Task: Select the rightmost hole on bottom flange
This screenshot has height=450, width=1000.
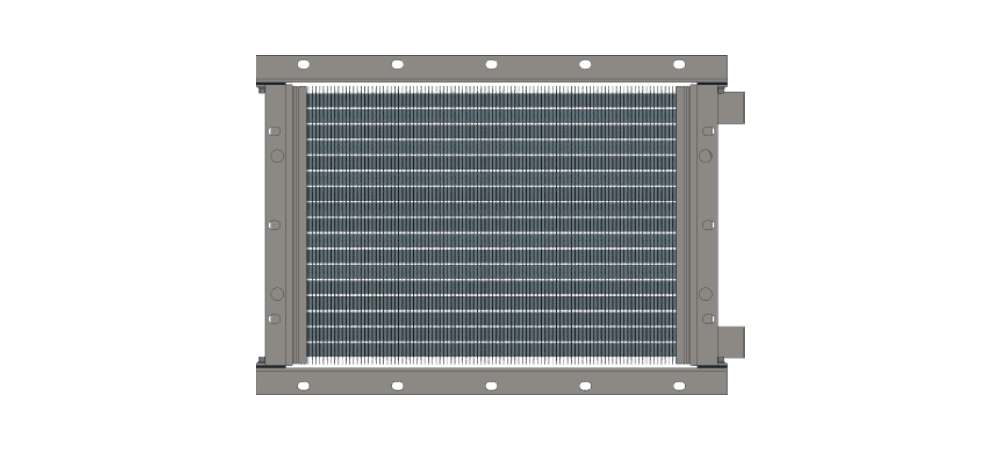Action: point(679,385)
